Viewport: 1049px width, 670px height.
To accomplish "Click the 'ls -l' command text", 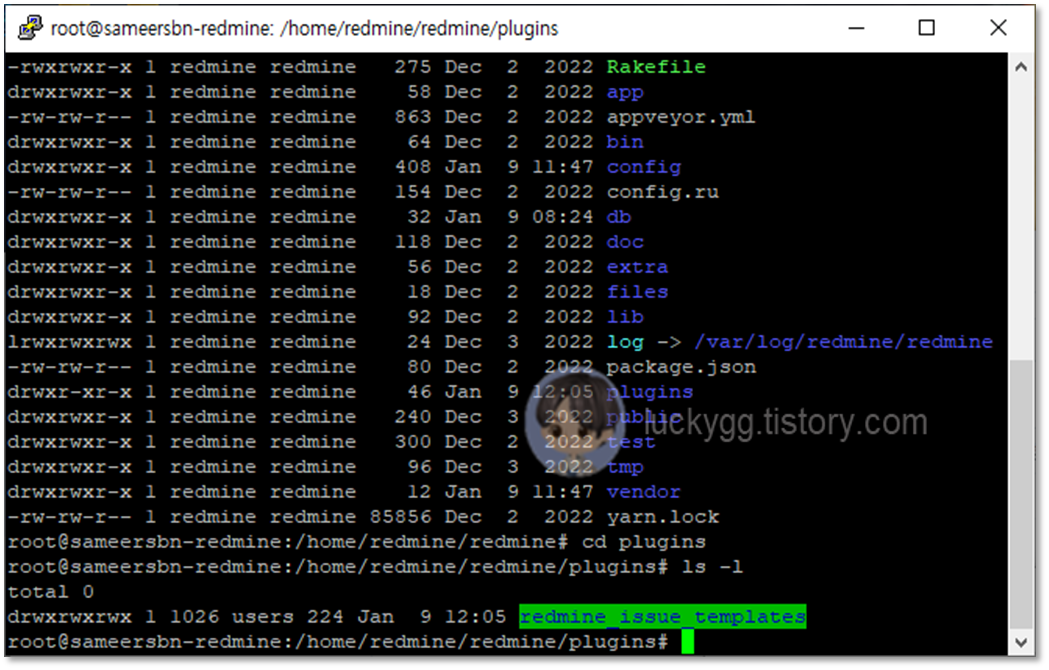I will coord(712,567).
